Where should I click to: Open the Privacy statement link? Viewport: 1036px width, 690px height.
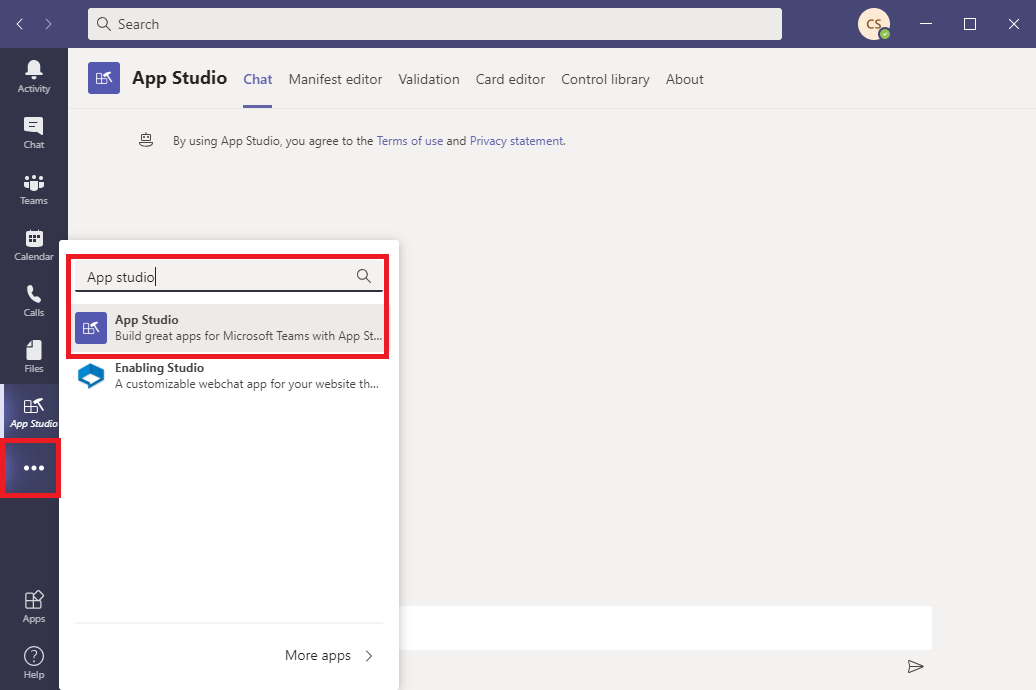pyautogui.click(x=517, y=141)
